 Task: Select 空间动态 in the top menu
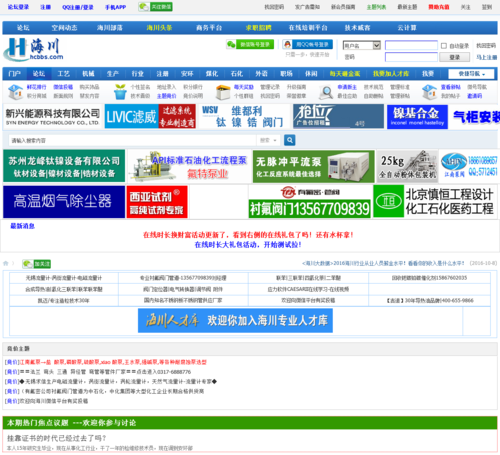[x=64, y=28]
